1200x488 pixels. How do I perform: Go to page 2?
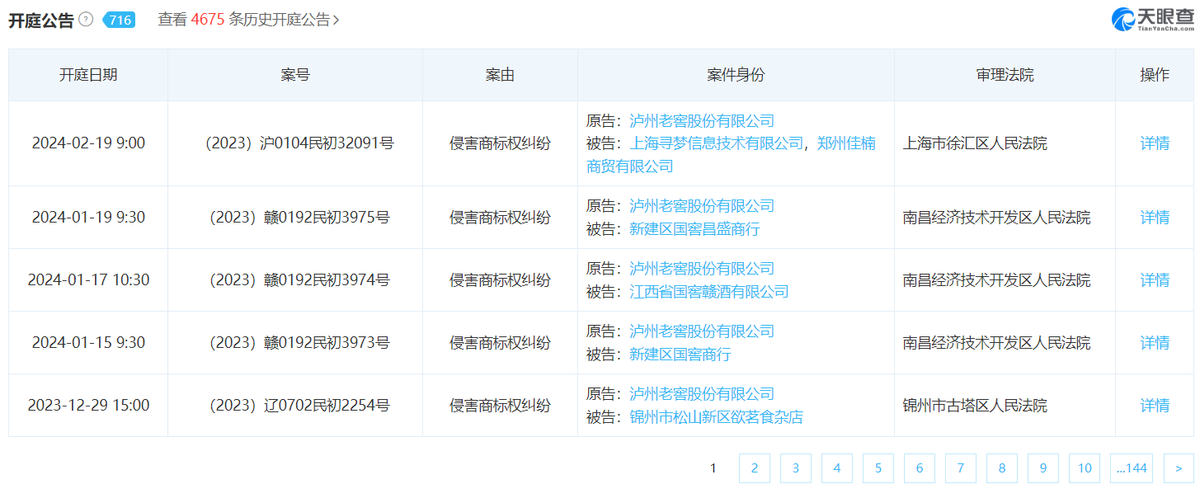click(754, 468)
